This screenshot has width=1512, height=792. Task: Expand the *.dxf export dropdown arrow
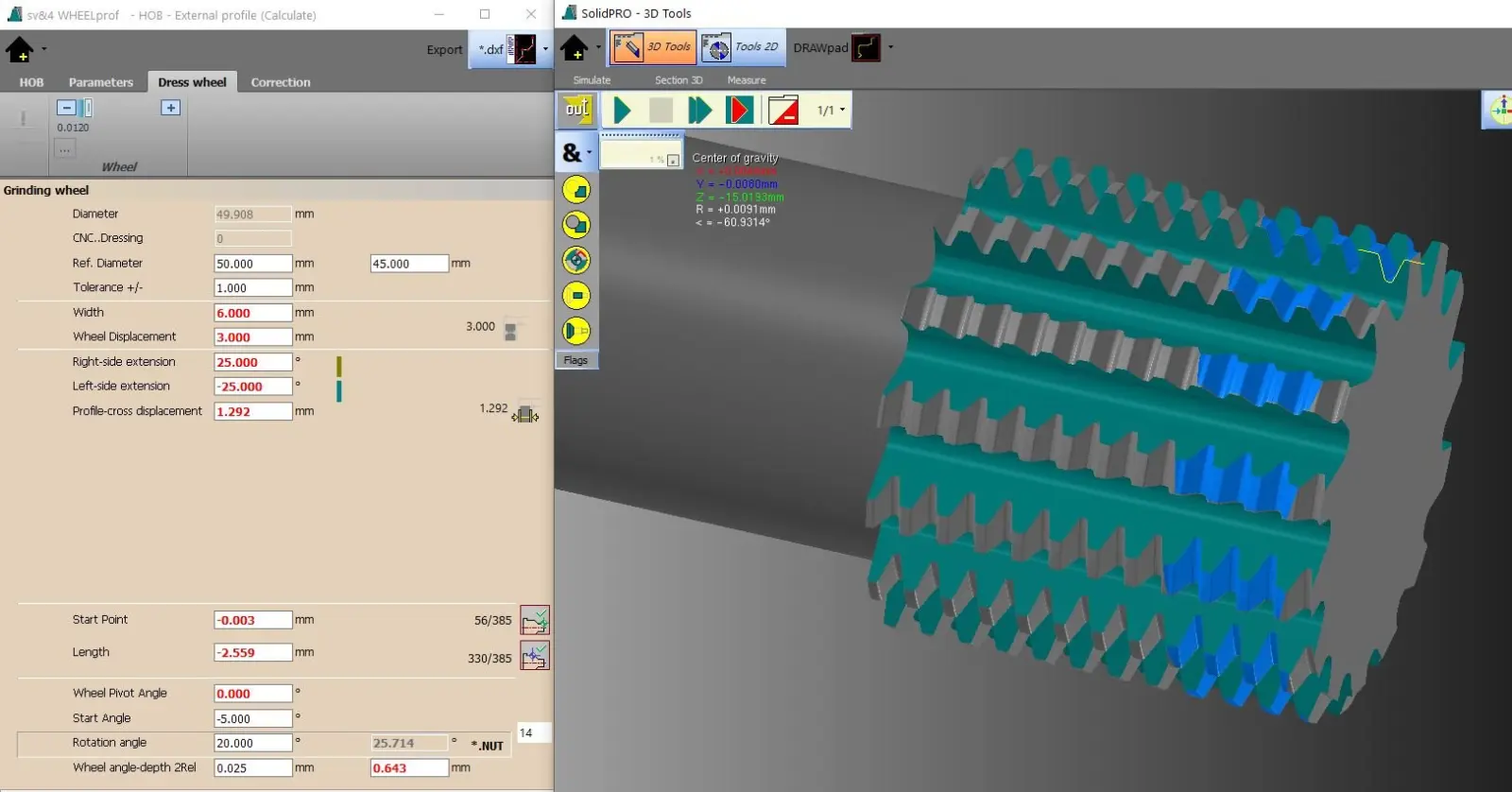click(545, 49)
